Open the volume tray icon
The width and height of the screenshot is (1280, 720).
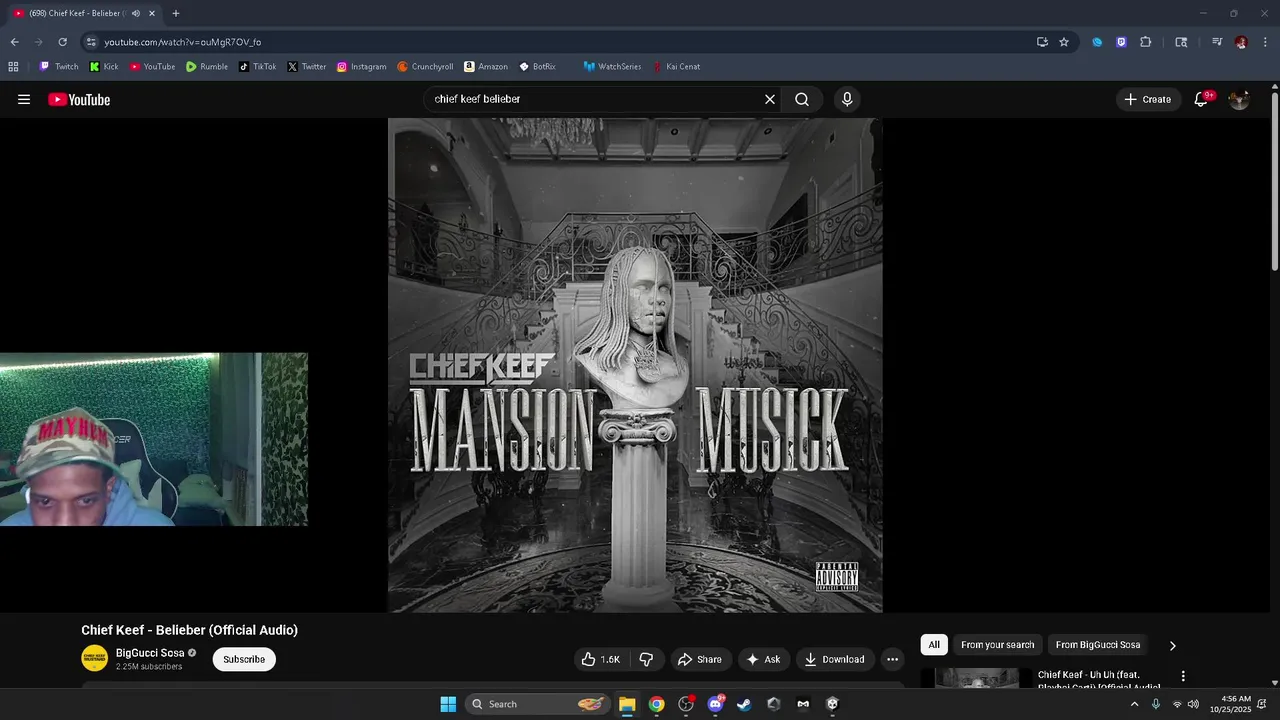point(1193,704)
